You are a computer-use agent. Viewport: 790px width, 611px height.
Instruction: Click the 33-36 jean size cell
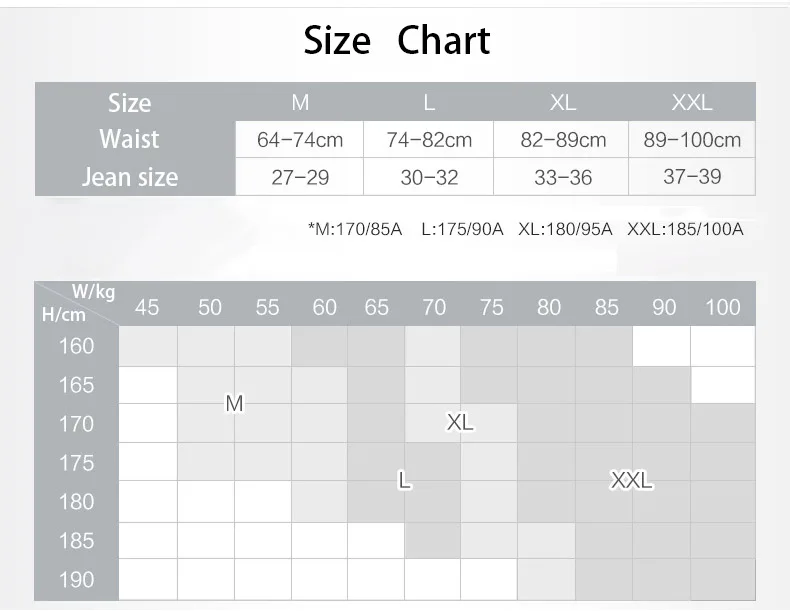(x=561, y=177)
